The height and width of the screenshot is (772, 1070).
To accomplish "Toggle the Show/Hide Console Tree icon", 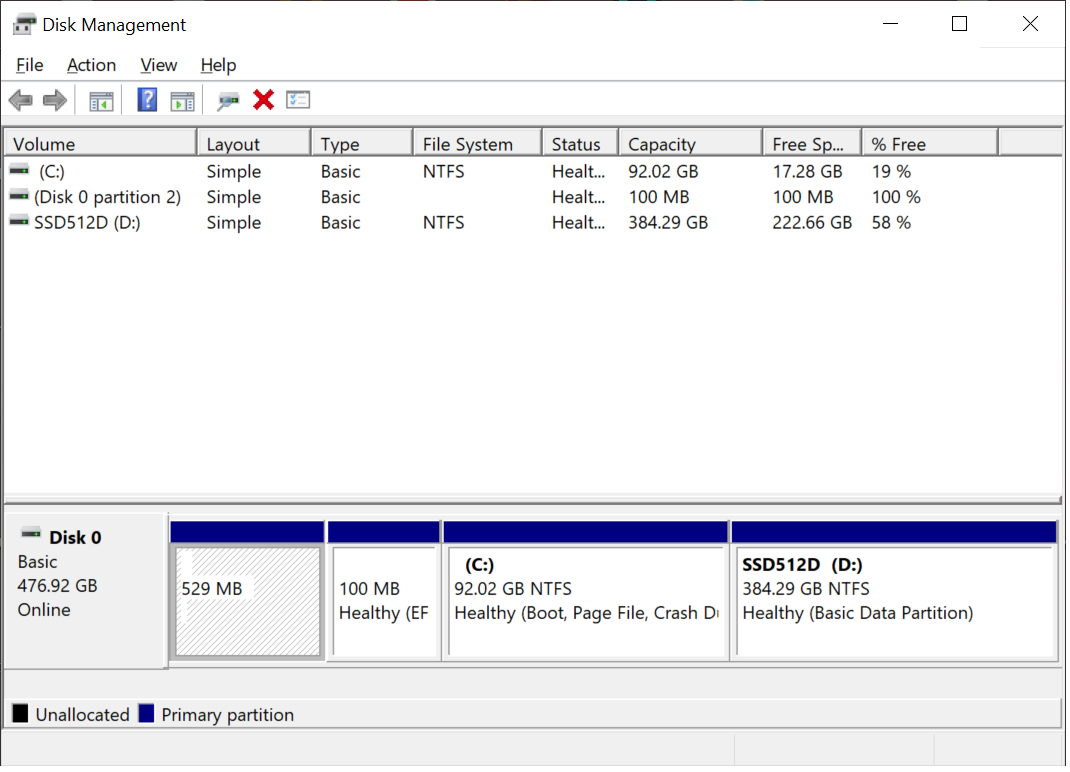I will [101, 100].
